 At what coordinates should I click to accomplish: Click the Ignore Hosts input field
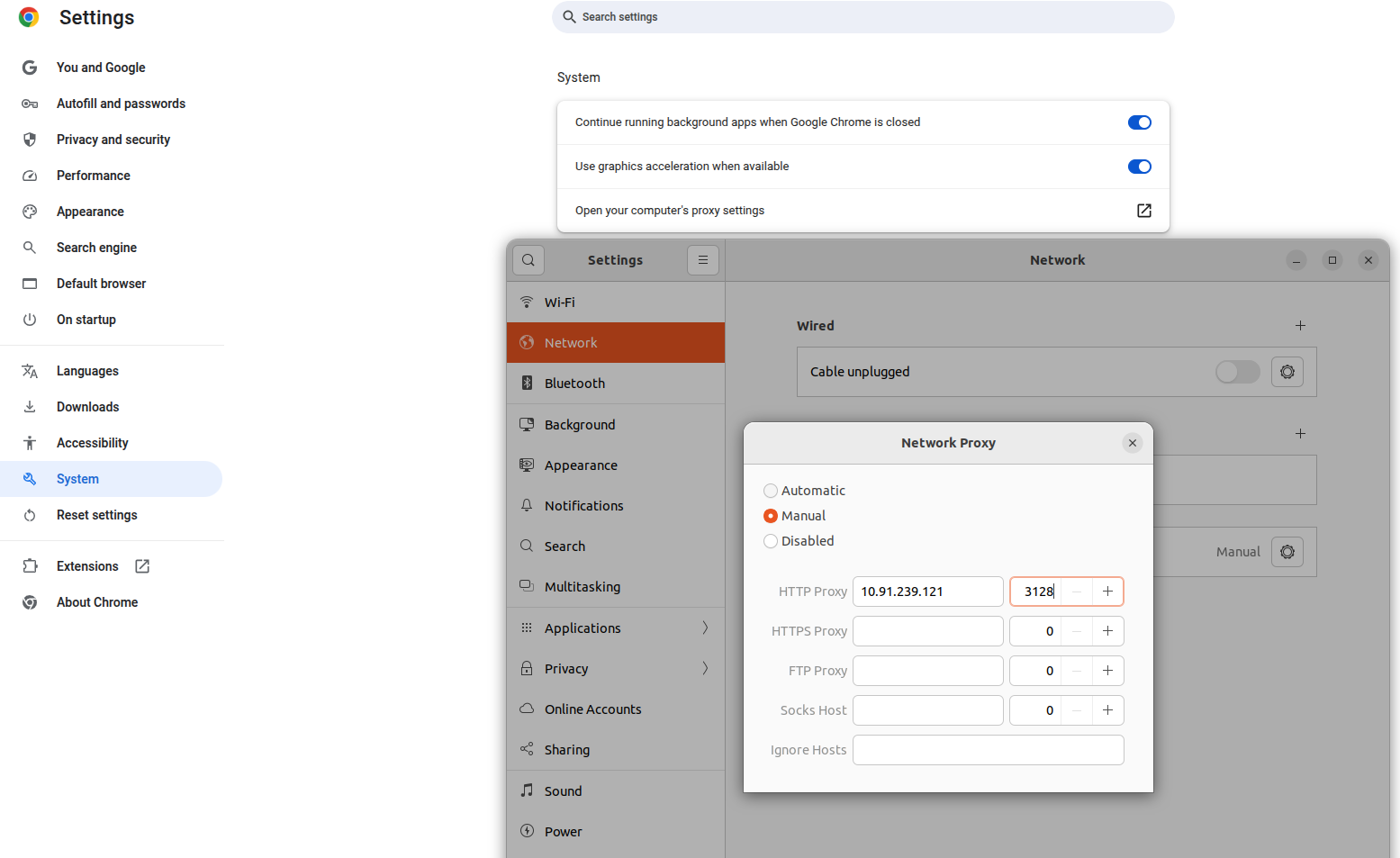(x=988, y=750)
